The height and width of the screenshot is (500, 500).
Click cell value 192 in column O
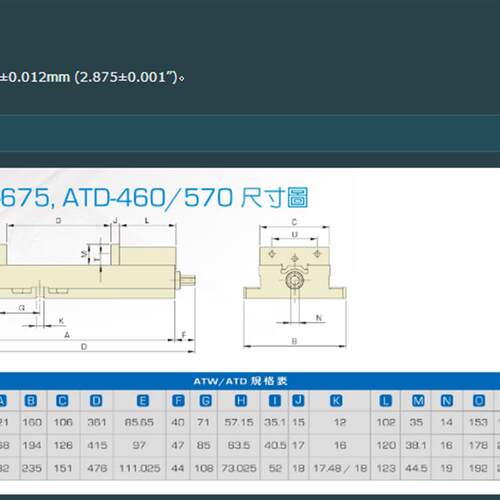[x=478, y=468]
